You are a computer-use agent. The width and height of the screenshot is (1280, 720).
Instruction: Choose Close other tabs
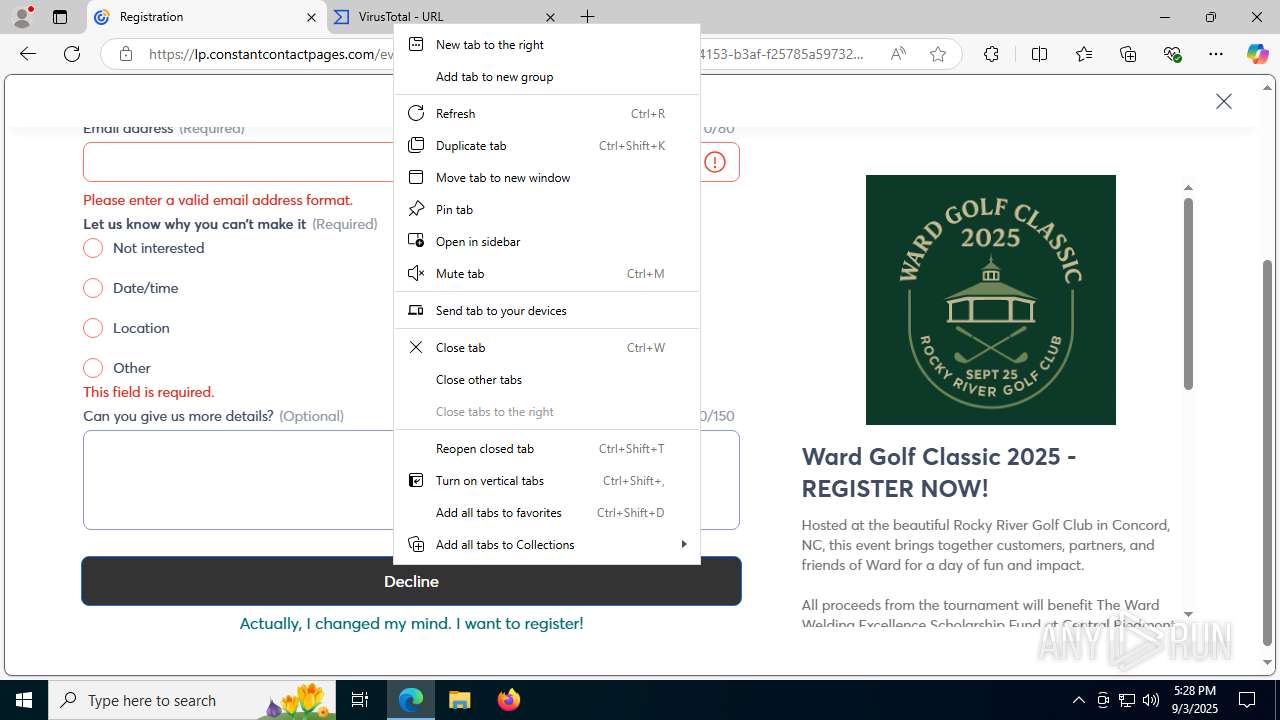click(547, 380)
